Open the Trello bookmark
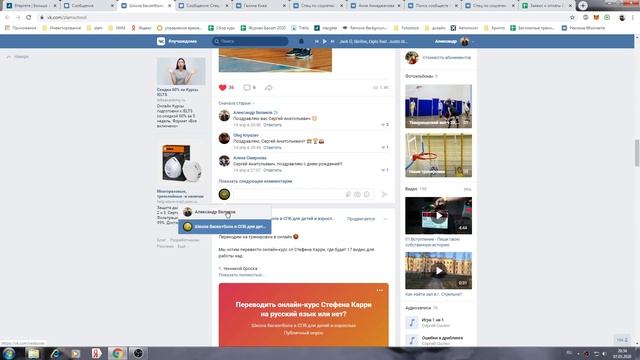640x360 pixels. (300, 28)
